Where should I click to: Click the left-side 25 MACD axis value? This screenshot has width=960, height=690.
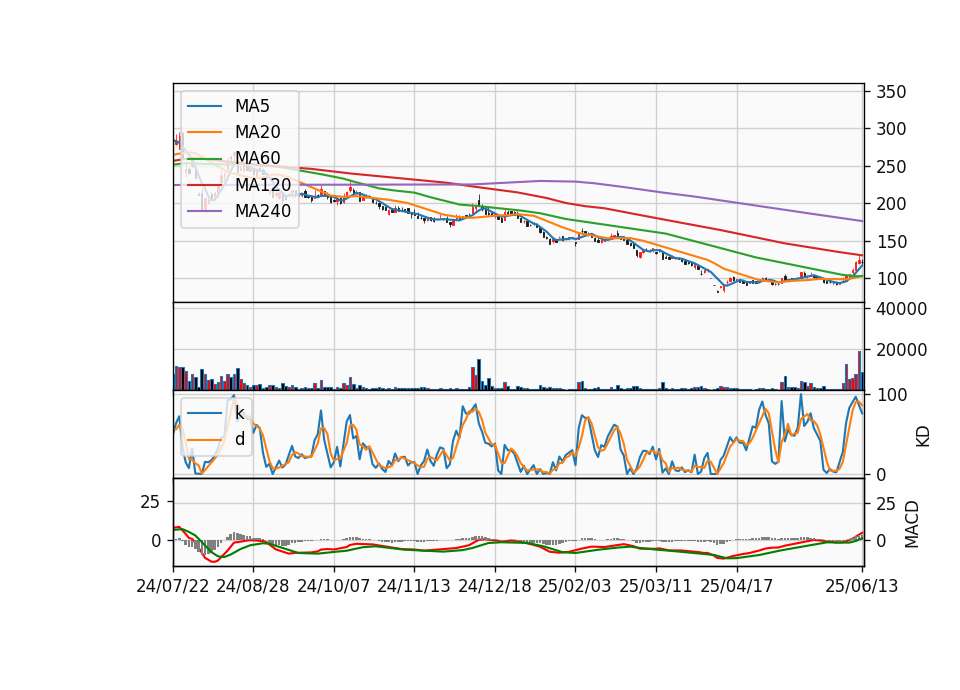tap(150, 502)
